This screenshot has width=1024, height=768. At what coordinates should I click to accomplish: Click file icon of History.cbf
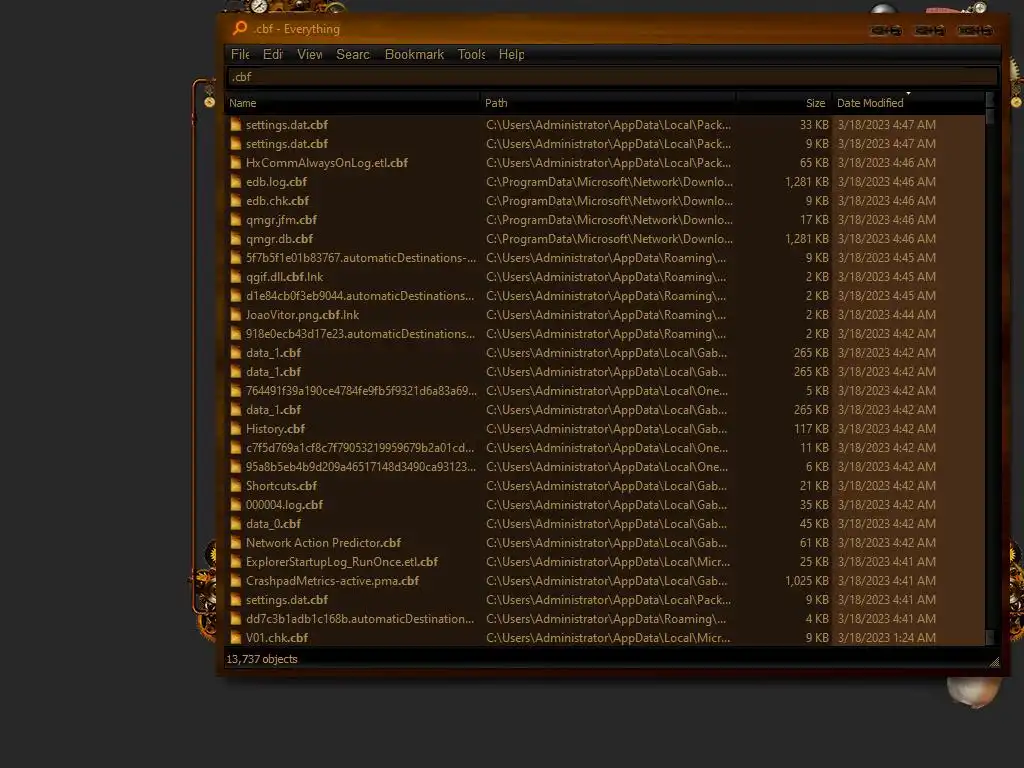point(235,429)
